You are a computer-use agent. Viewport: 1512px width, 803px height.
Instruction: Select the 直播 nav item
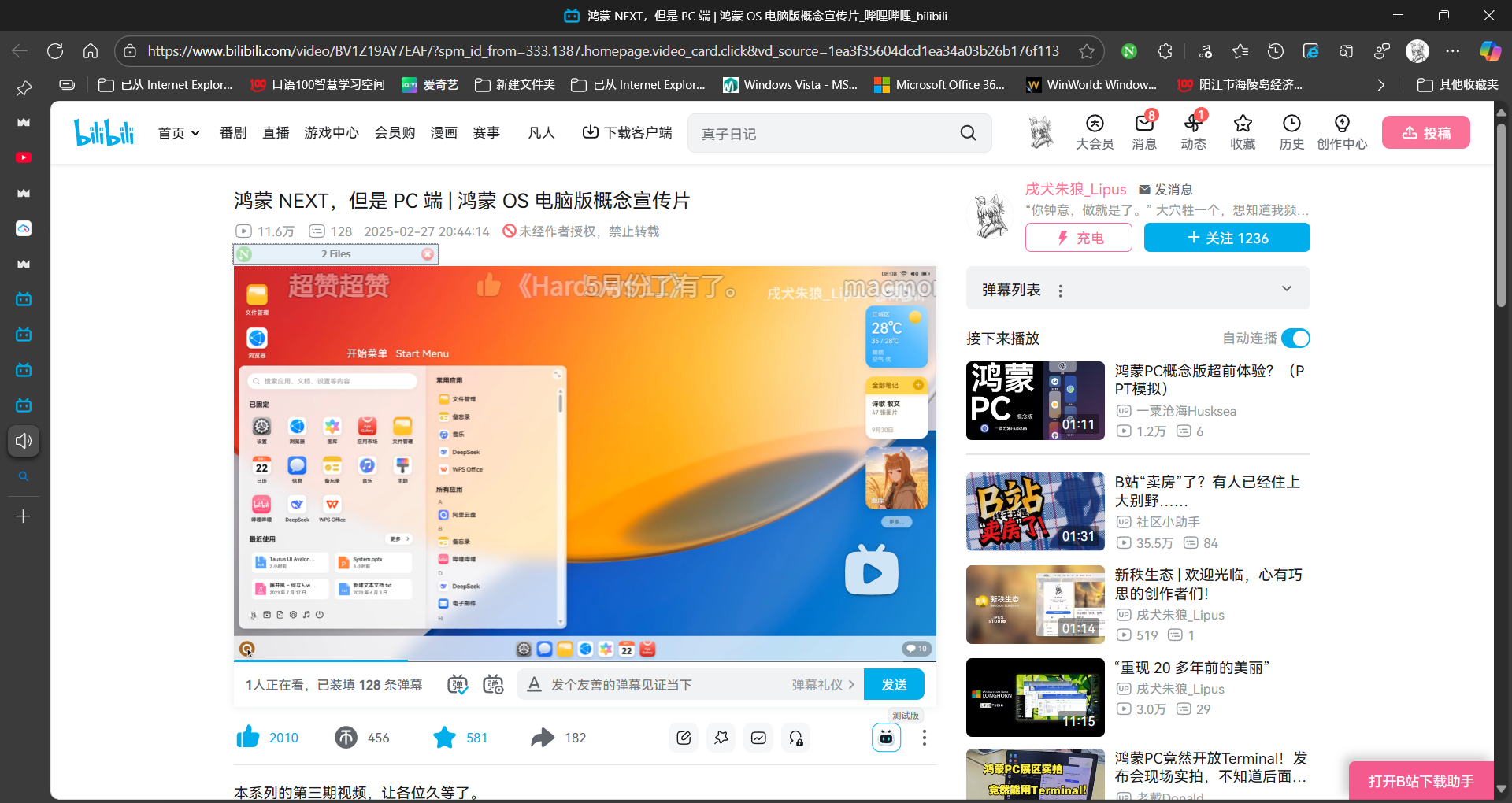coord(276,132)
